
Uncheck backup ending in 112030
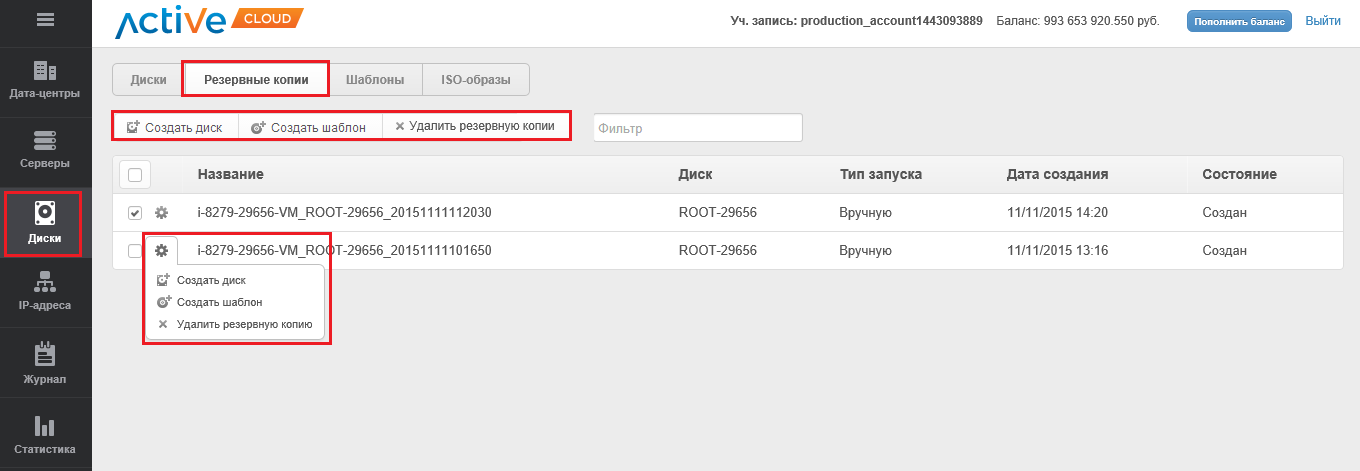coord(135,213)
